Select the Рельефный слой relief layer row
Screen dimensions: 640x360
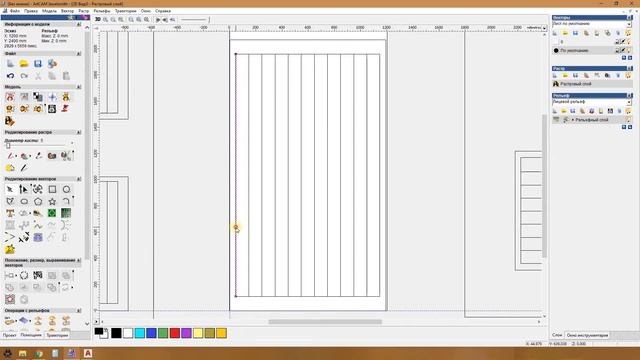(592, 120)
